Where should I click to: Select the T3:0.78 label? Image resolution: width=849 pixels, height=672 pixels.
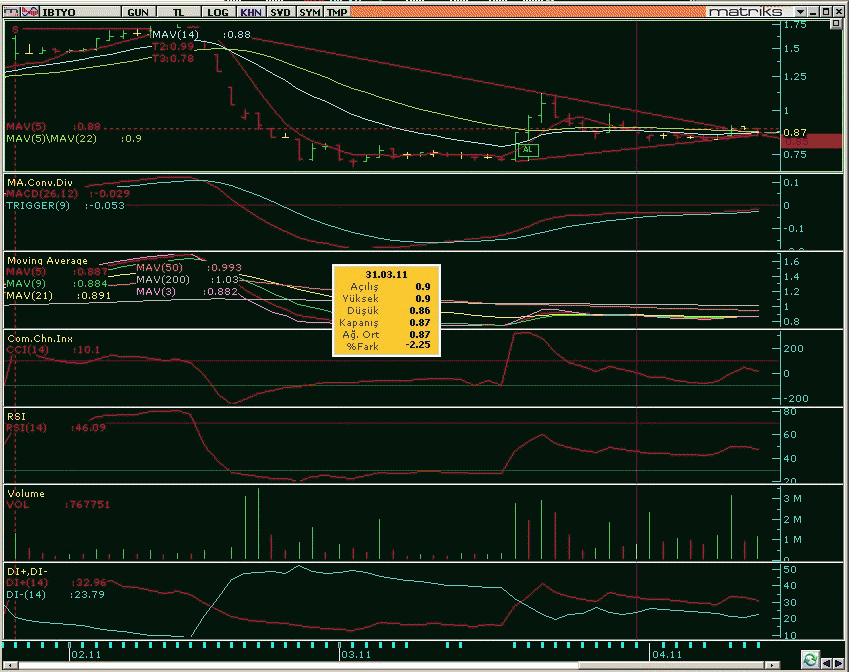point(173,58)
